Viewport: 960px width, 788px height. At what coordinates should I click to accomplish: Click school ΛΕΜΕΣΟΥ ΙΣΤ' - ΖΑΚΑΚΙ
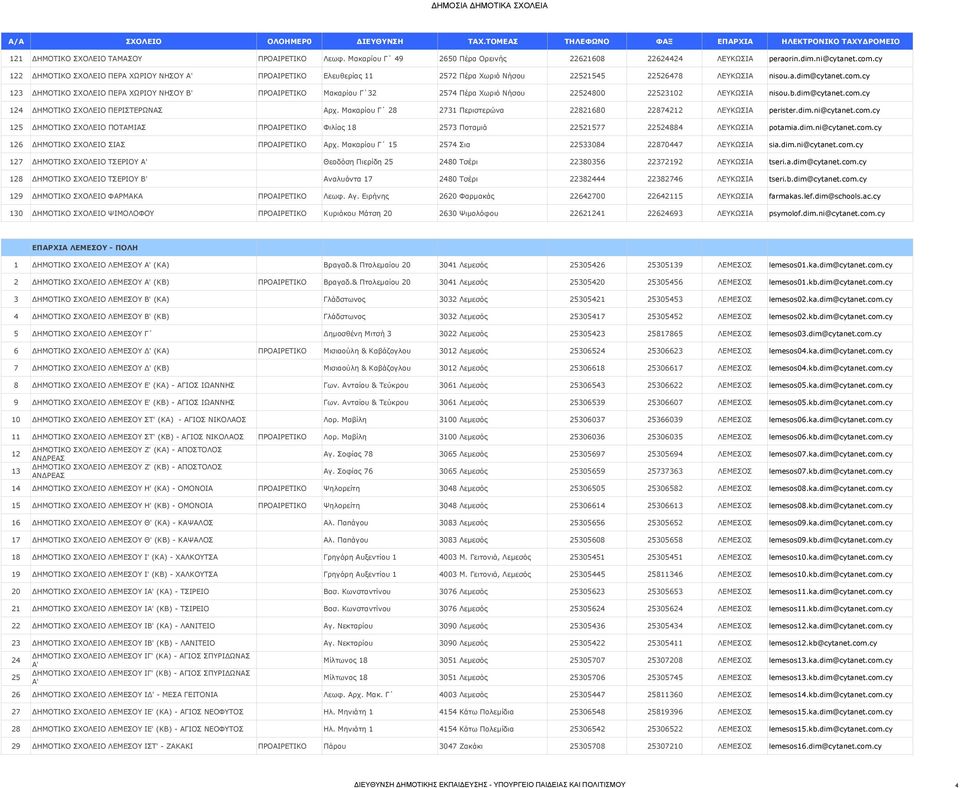[112, 746]
